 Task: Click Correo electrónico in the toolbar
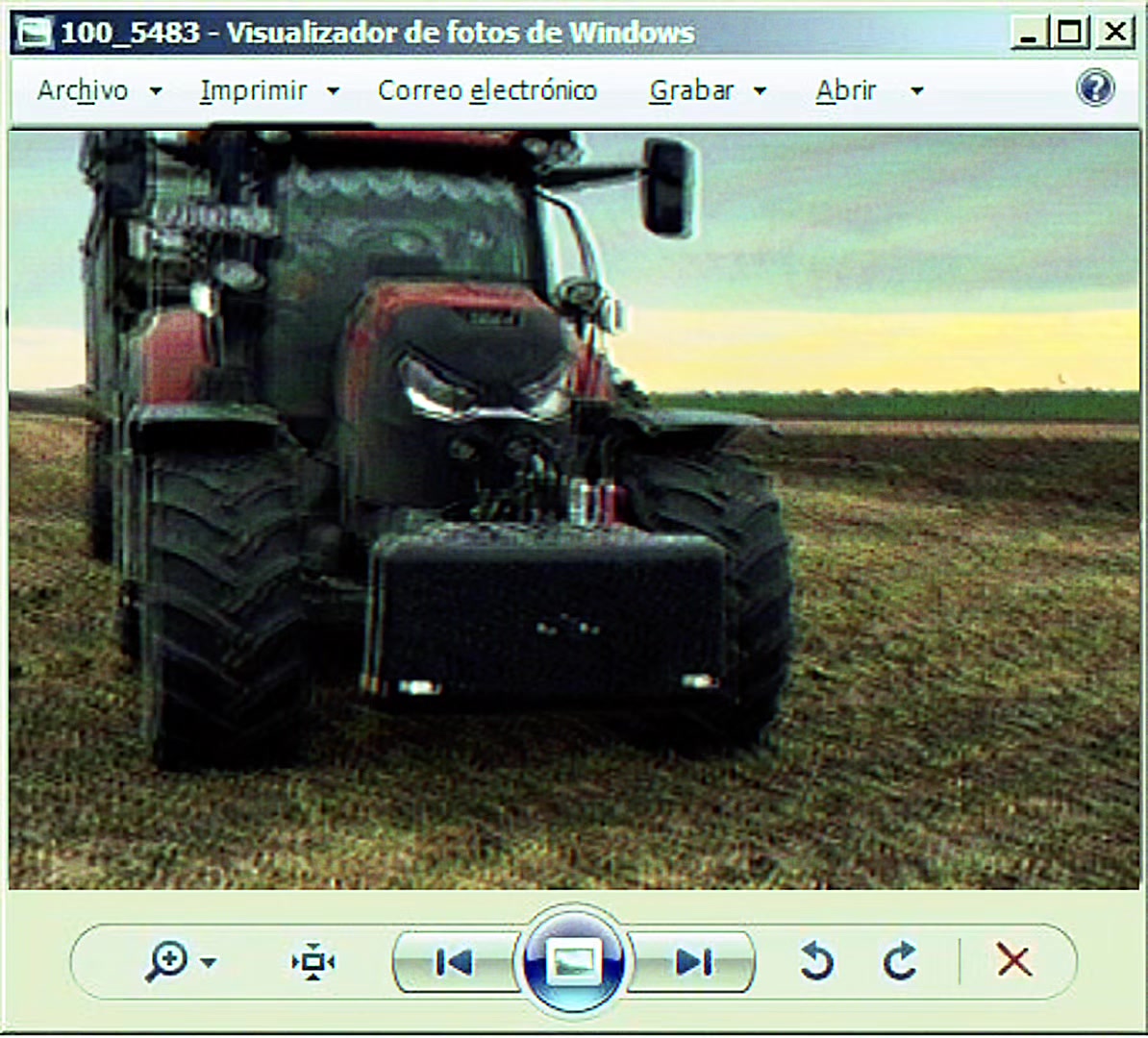tap(487, 90)
